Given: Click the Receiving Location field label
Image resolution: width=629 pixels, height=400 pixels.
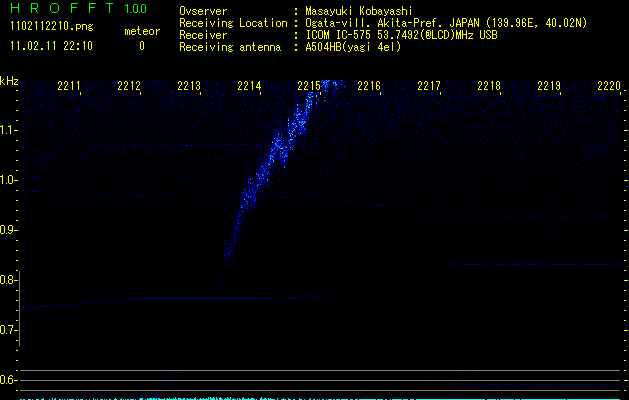Looking at the screenshot, I should pyautogui.click(x=233, y=23).
